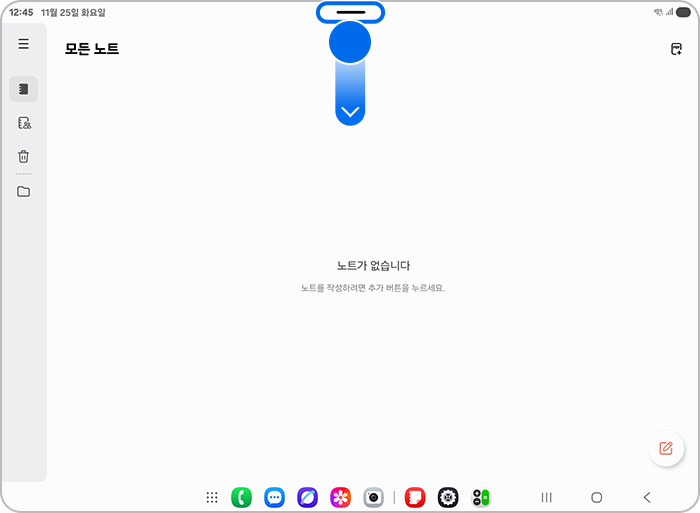Launch the Camera app from taskbar
This screenshot has height=513, width=700.
point(374,497)
